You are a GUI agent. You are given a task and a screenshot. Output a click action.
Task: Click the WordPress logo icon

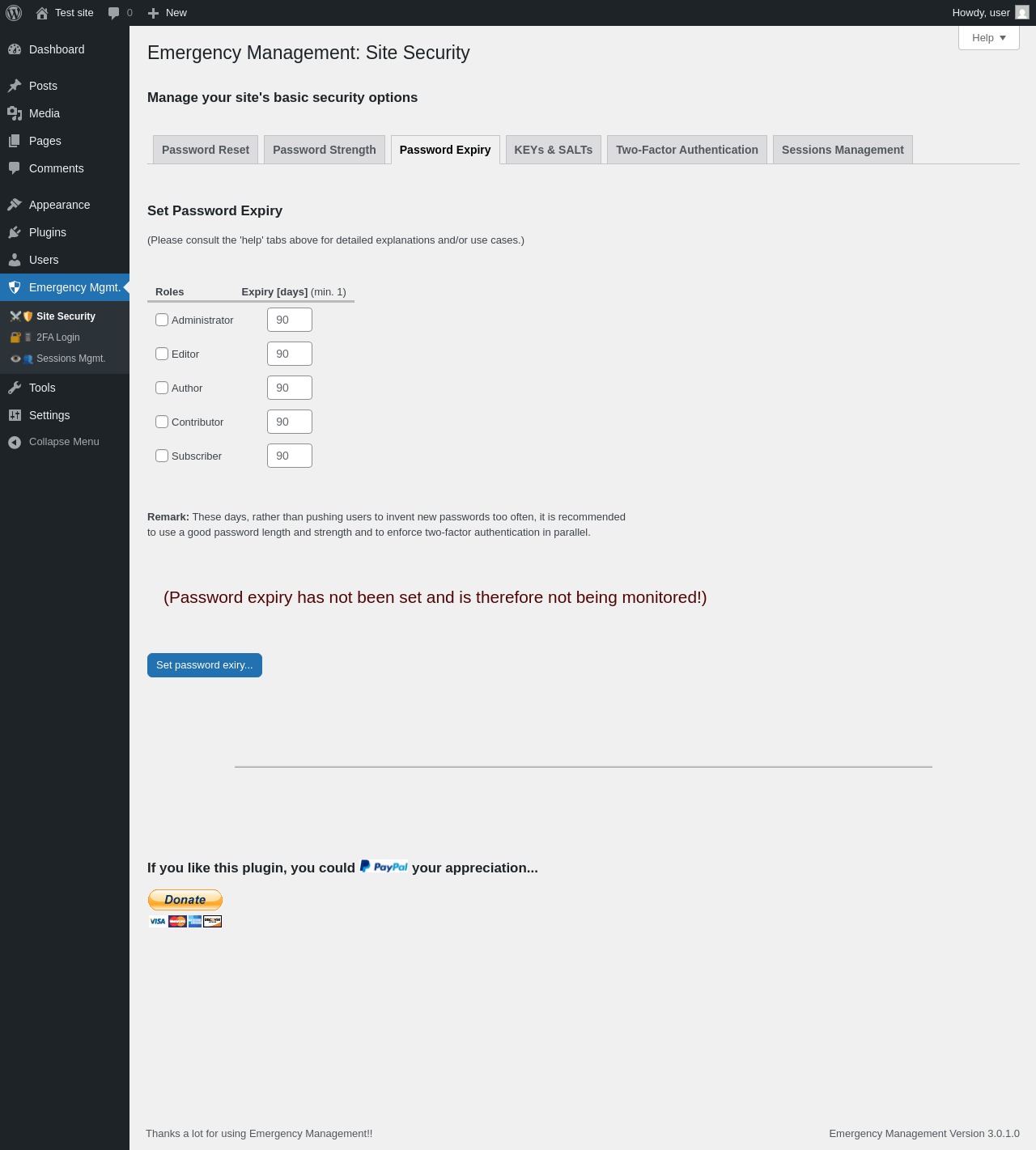tap(14, 13)
